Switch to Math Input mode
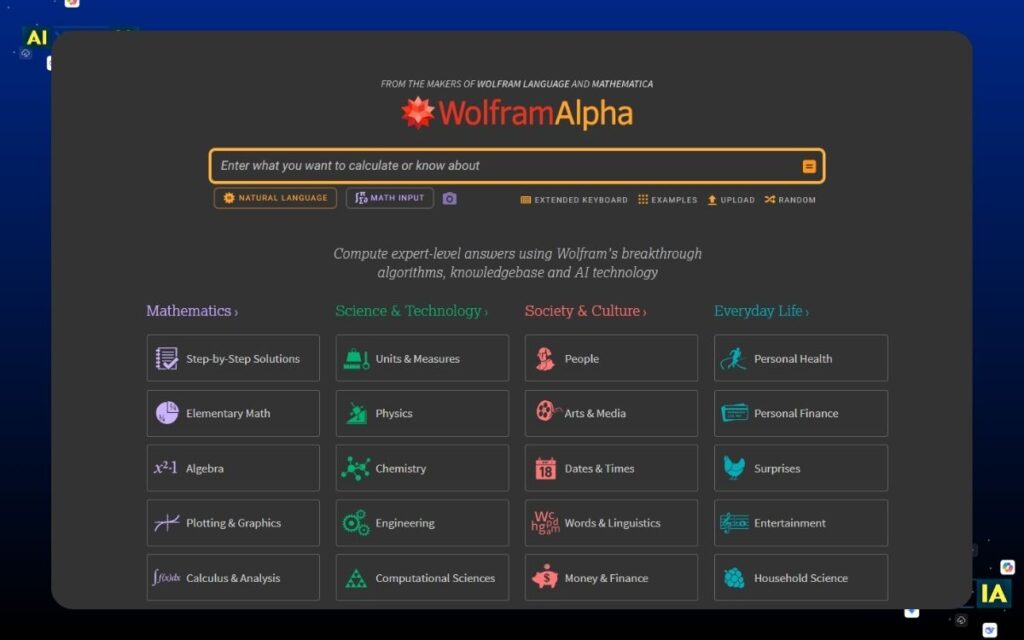Viewport: 1024px width, 640px height. [389, 198]
